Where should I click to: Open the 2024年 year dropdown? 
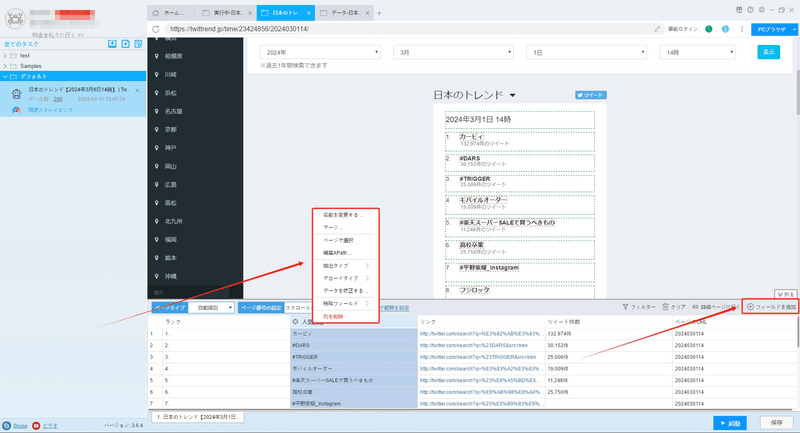320,53
